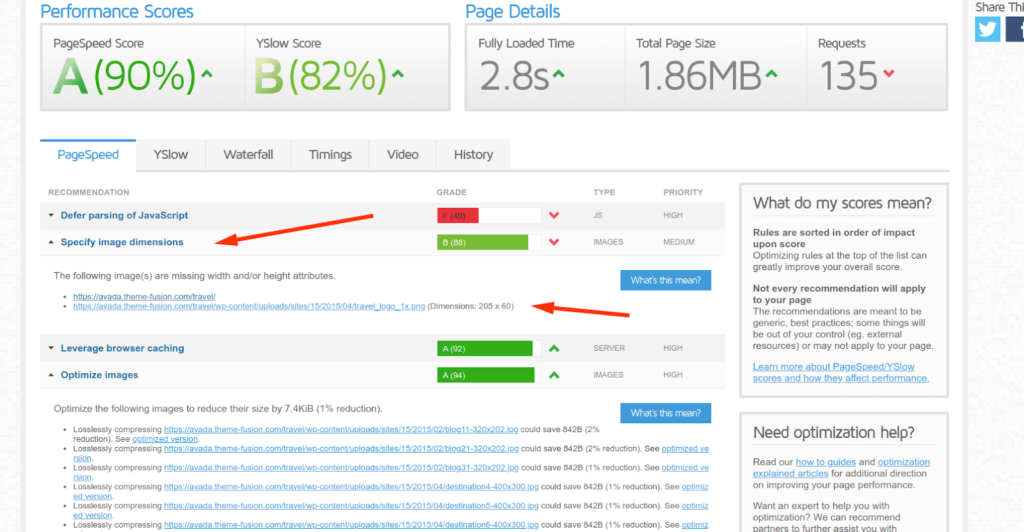The image size is (1024, 532).
Task: Click What's this mean under Optimize images
Action: [x=665, y=413]
